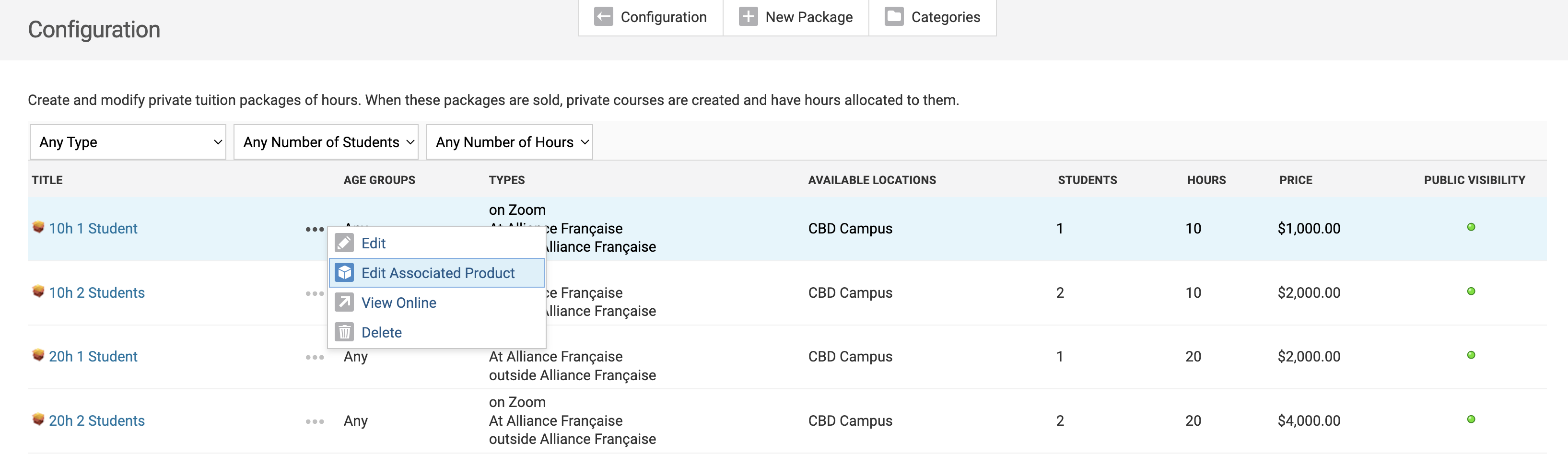Open the 20h 1 Student package link
1568x466 pixels.
(93, 357)
